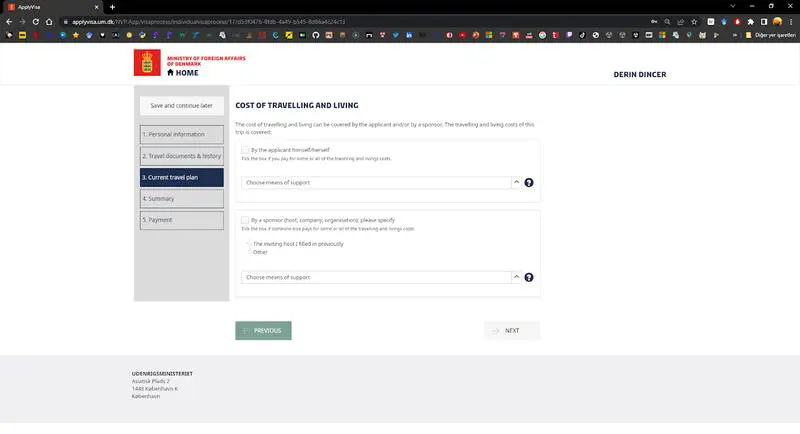Image resolution: width=800 pixels, height=434 pixels.
Task: Open 'Diğer yer işaretleri' bookmarks folder
Action: click(771, 35)
